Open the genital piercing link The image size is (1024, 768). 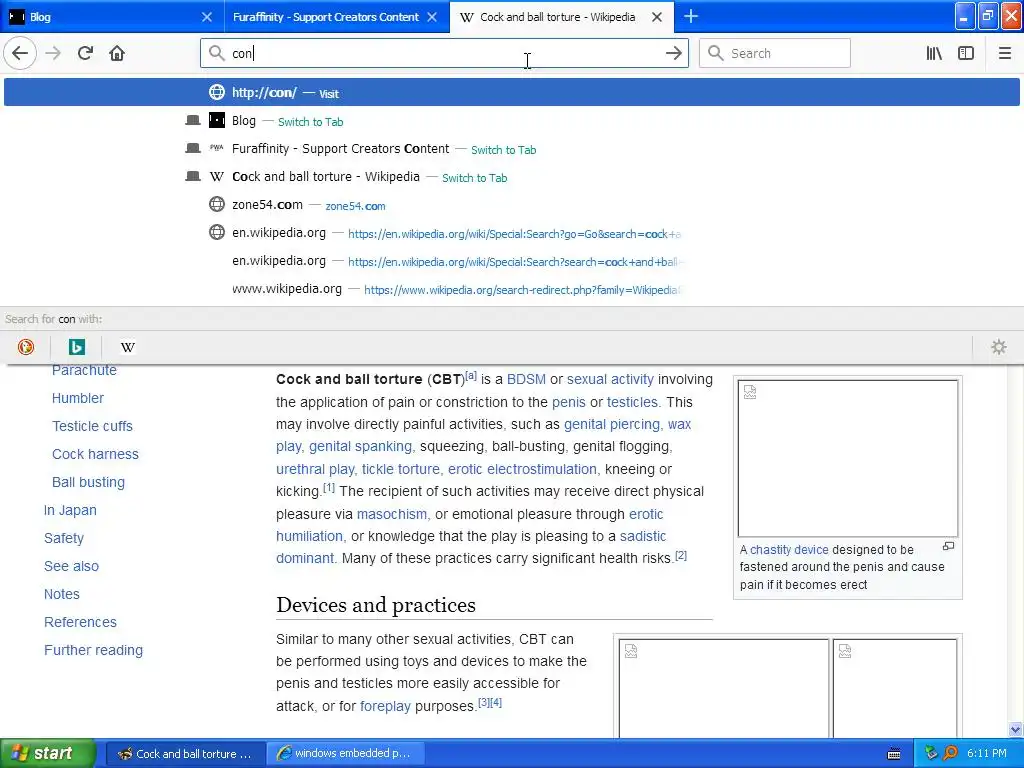[613, 424]
